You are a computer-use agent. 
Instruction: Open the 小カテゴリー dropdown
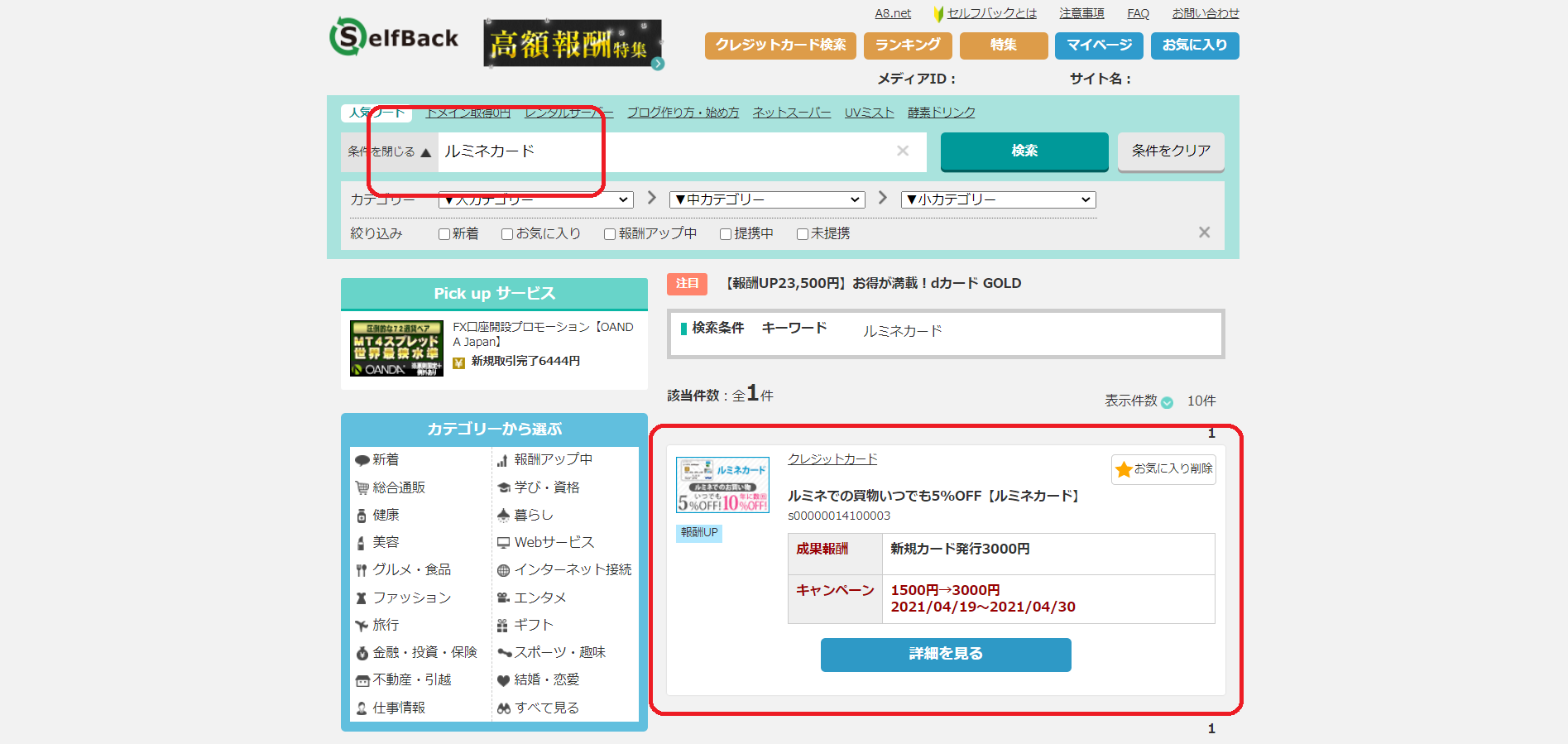[998, 199]
